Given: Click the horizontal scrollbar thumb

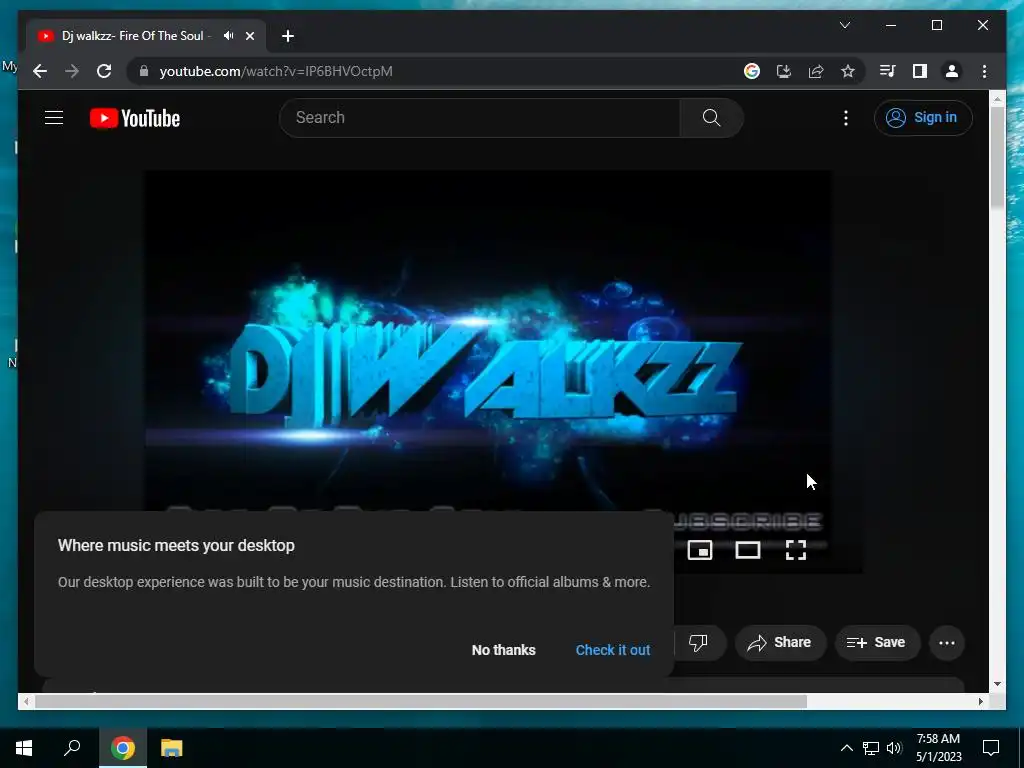Looking at the screenshot, I should point(421,701).
